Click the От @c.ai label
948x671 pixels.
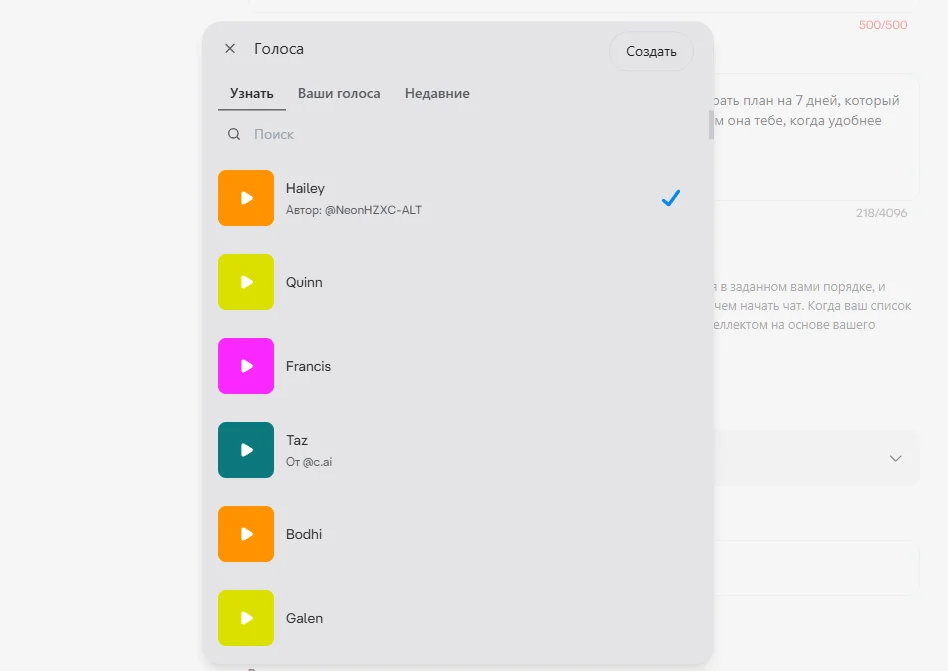pos(309,462)
